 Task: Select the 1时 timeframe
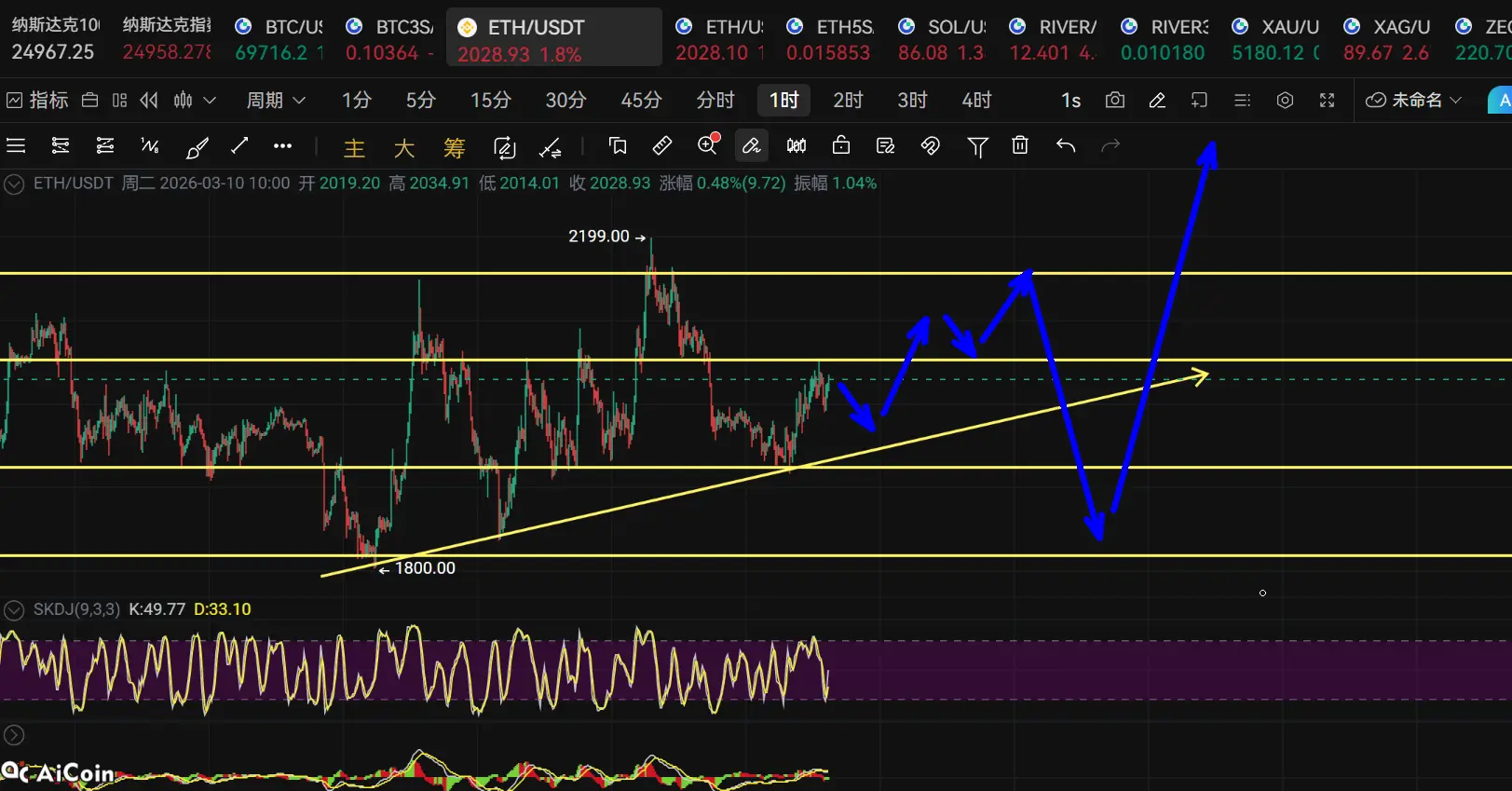[783, 100]
